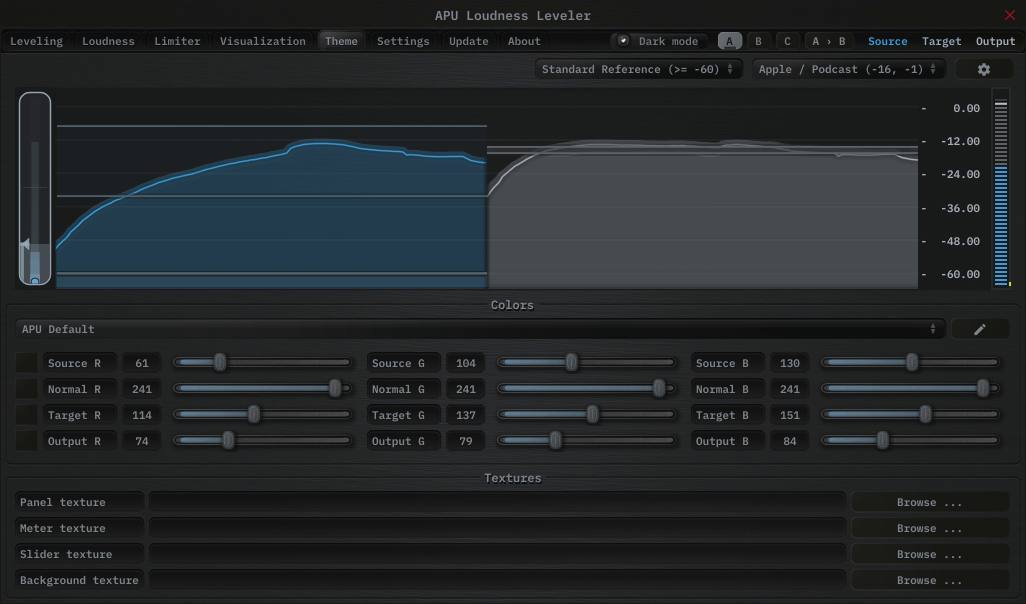Expand the APU Default color theme dropdown

click(x=480, y=329)
